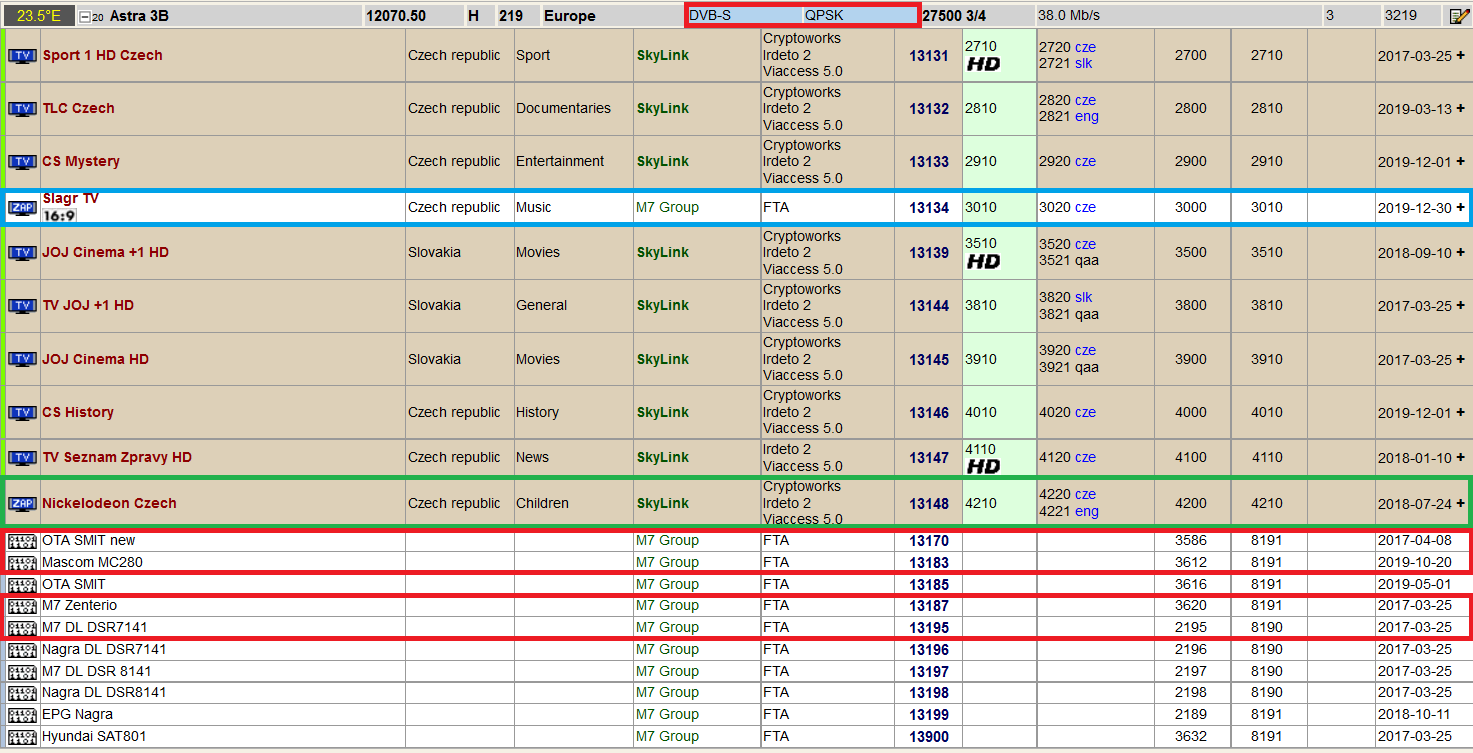Click the eng audio link in TLC Czech row

tap(1087, 117)
